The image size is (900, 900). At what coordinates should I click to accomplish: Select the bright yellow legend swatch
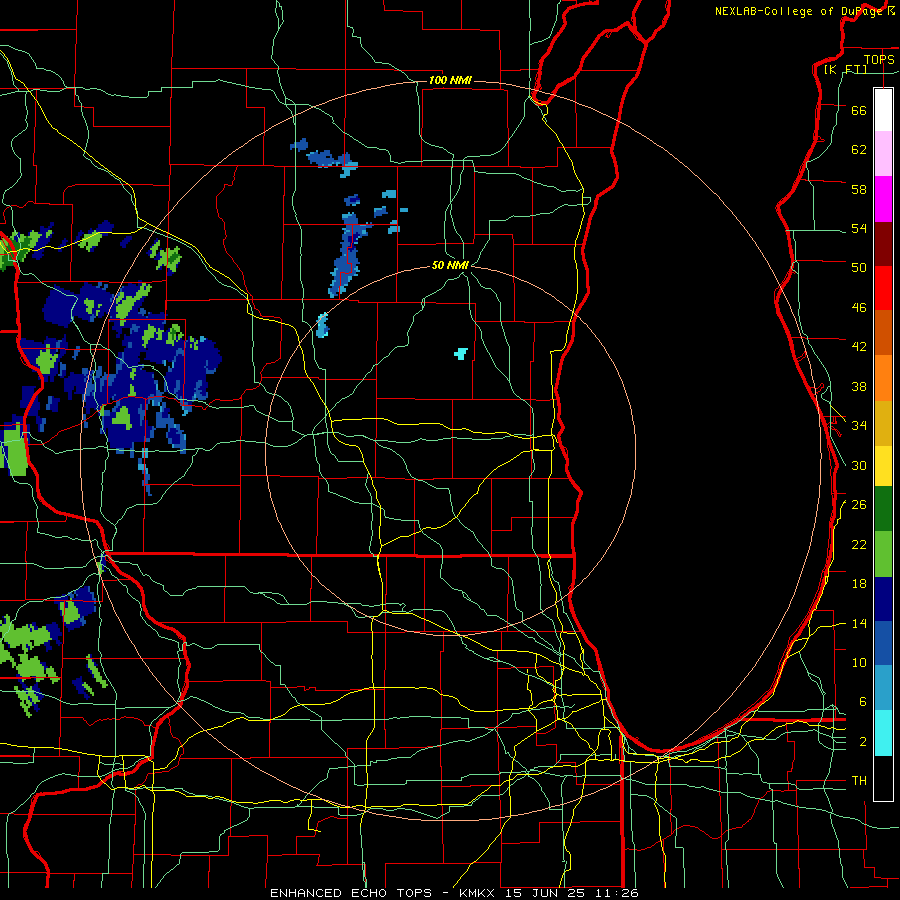883,466
